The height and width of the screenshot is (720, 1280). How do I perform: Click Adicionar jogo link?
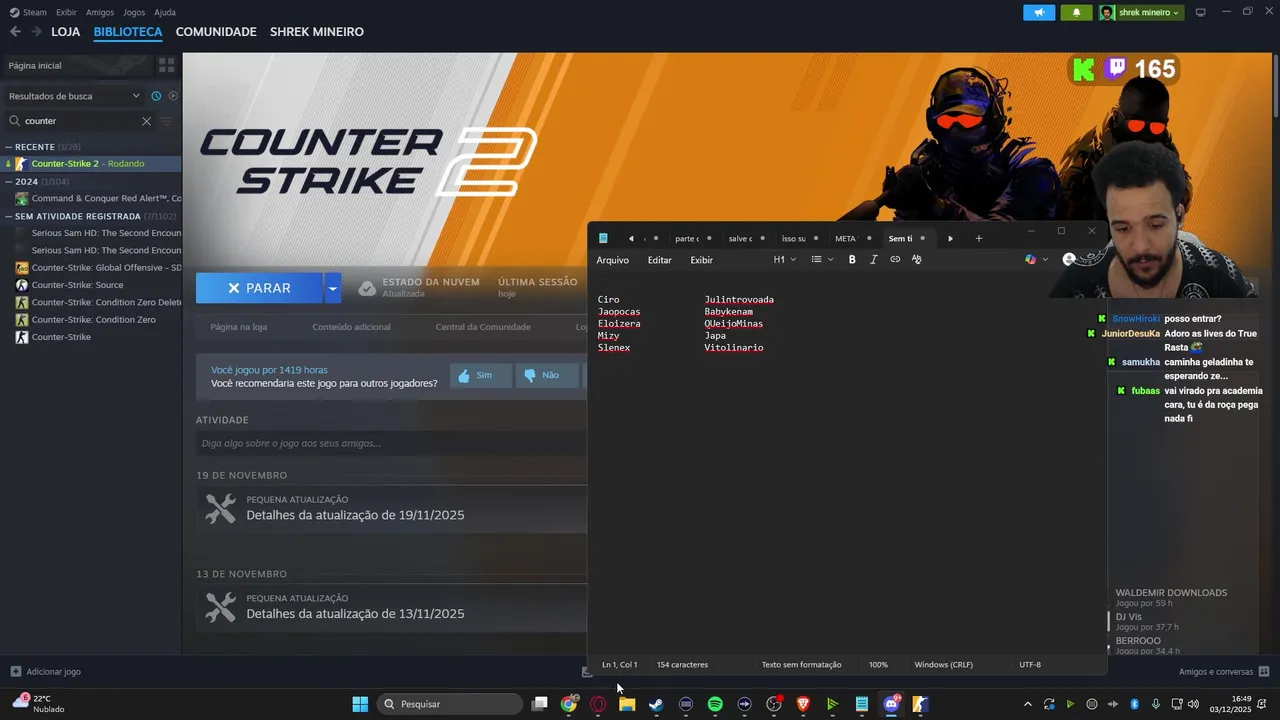(54, 672)
